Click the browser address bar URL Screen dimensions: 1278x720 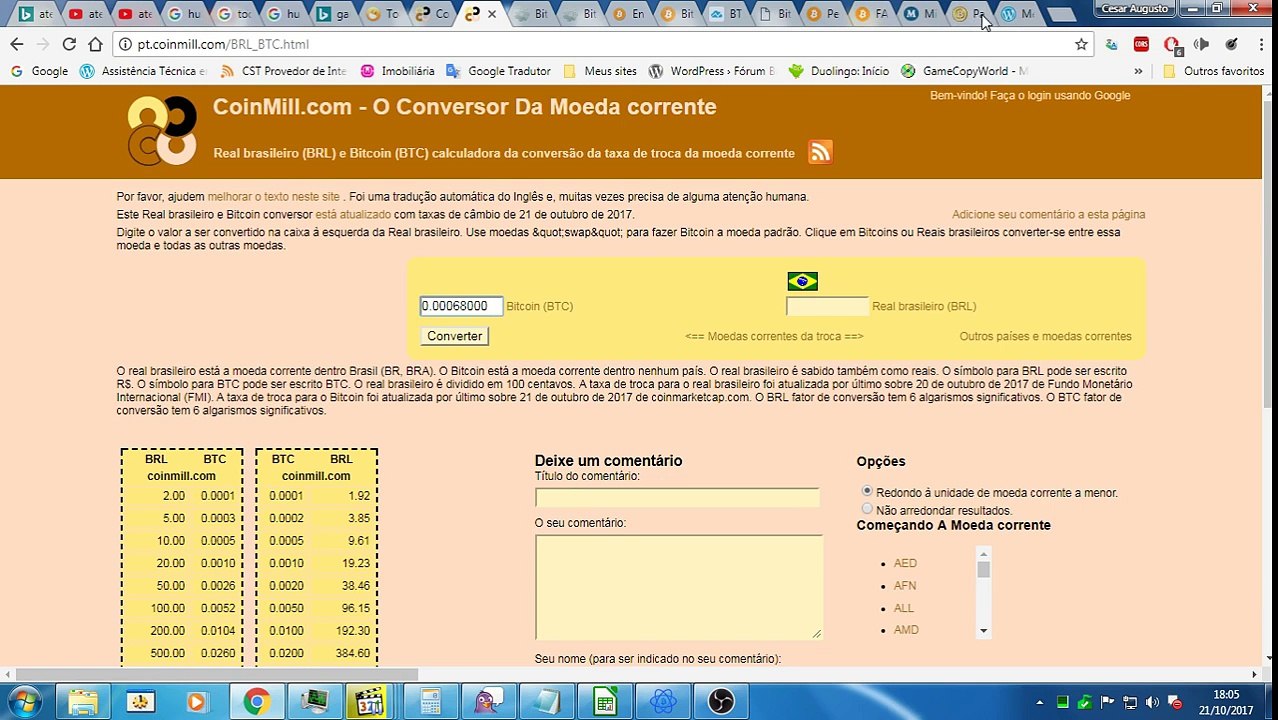223,44
